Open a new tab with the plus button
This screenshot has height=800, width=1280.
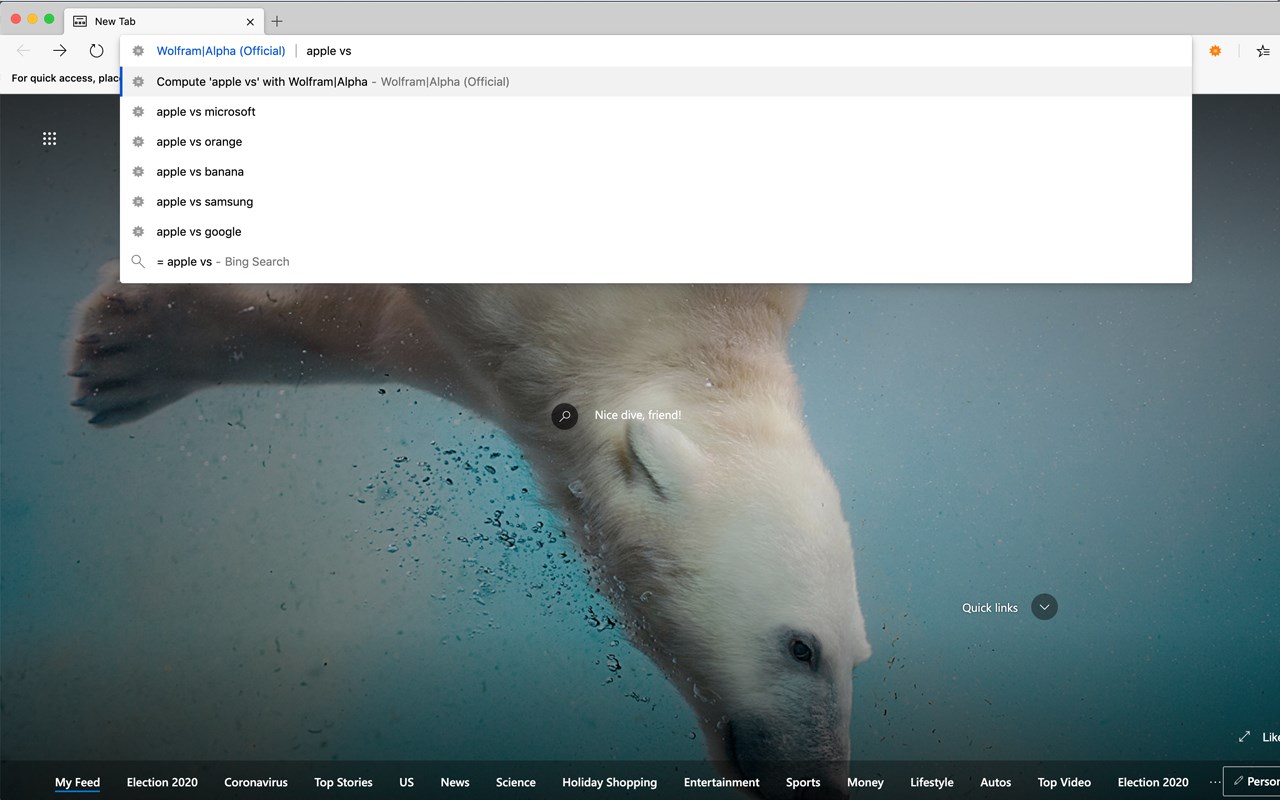pyautogui.click(x=277, y=21)
